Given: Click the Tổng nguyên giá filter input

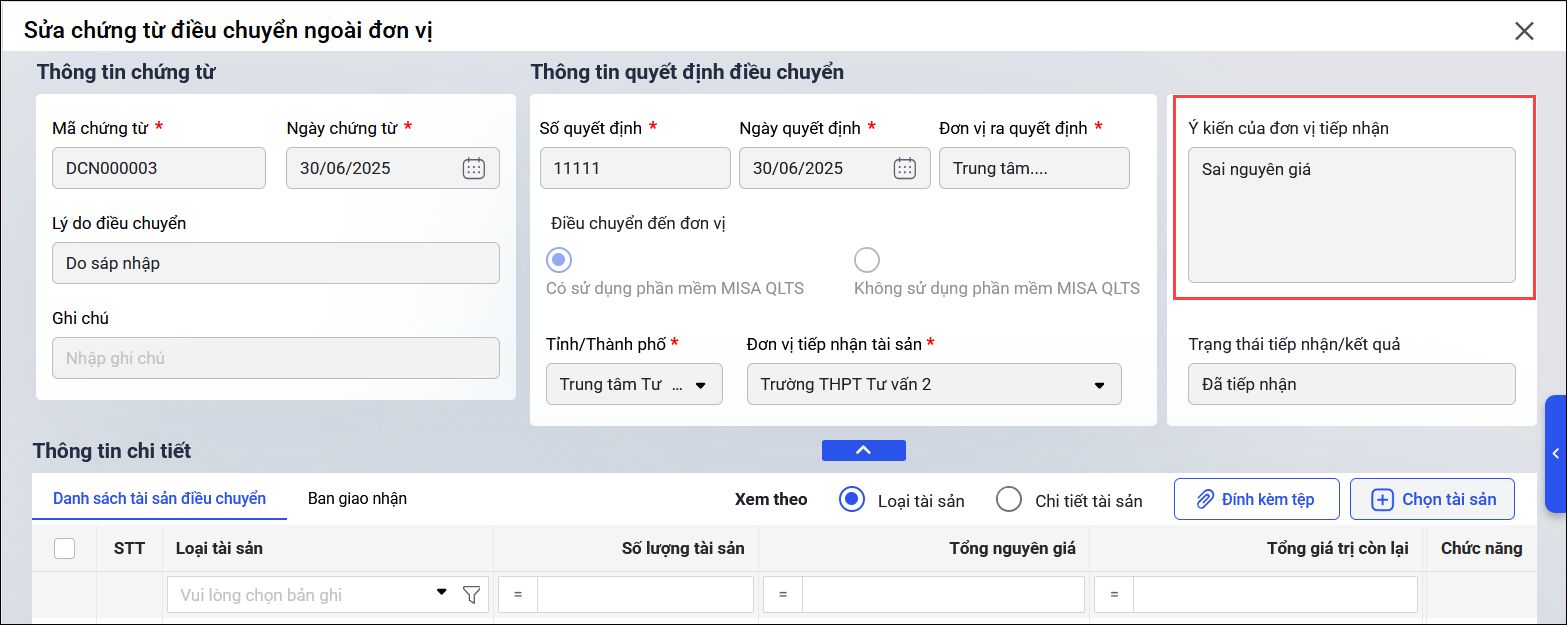Looking at the screenshot, I should tap(942, 595).
